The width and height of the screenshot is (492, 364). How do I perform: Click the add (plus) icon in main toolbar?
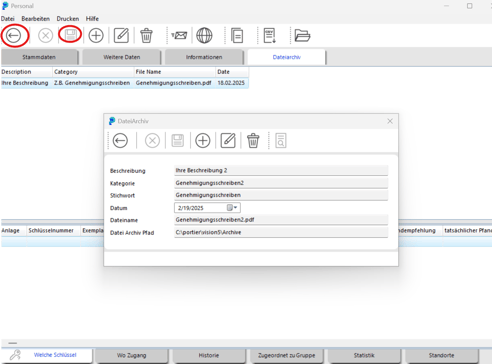(96, 35)
